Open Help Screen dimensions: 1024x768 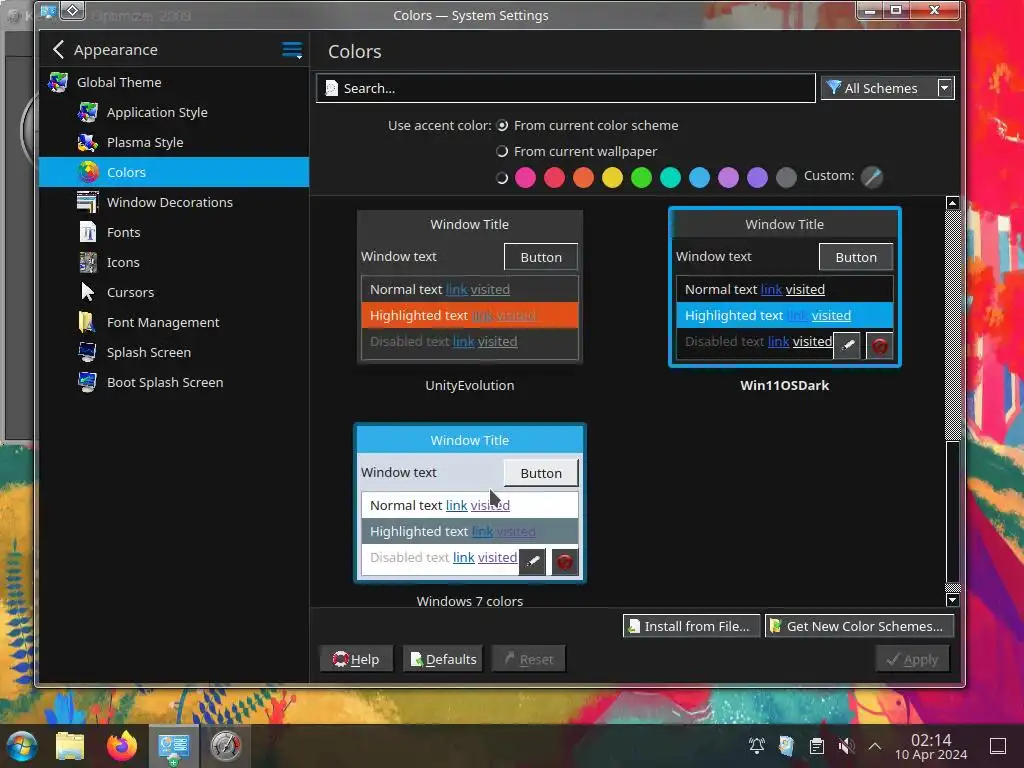pos(357,660)
